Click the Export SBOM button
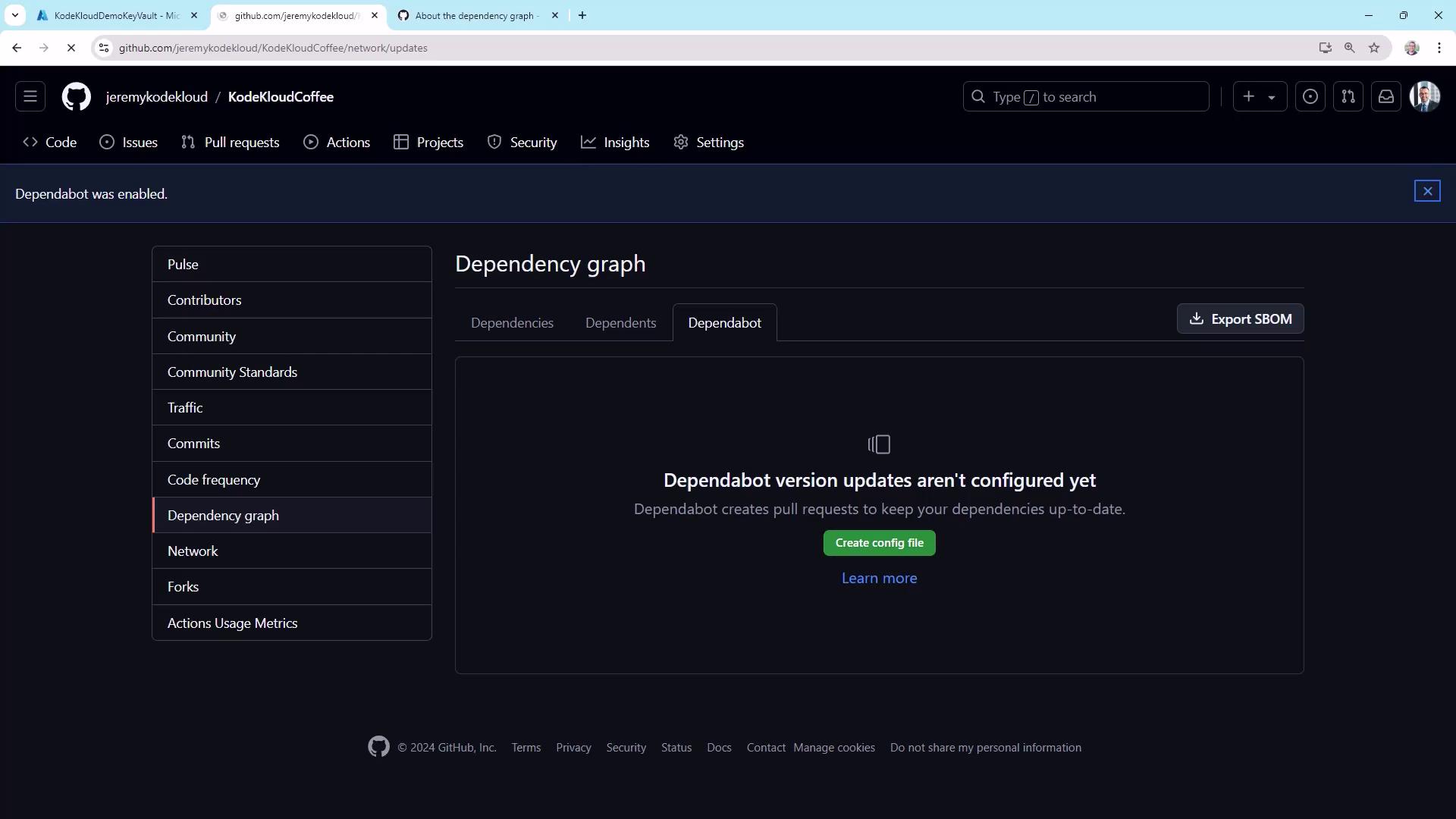The height and width of the screenshot is (819, 1456). coord(1240,319)
